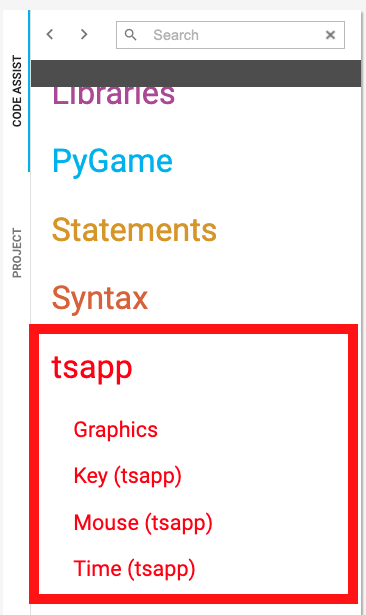Click the magnifying glass search icon
The width and height of the screenshot is (366, 615).
pos(130,35)
